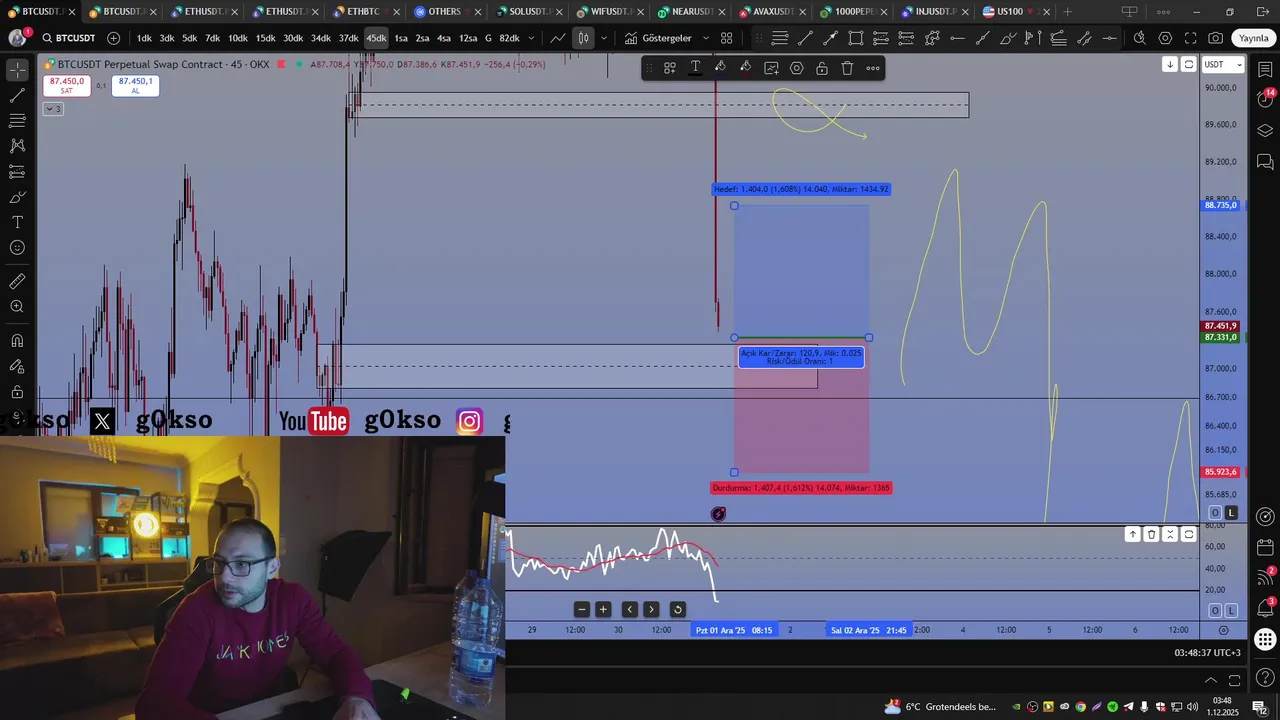Switch to the AVAXUSDT tab

click(773, 12)
